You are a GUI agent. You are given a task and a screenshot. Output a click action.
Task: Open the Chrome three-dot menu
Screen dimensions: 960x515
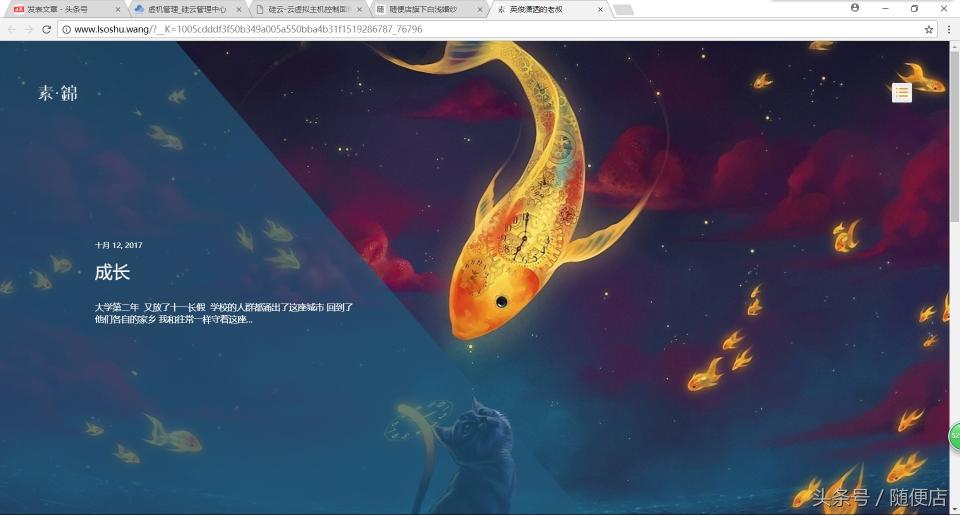pyautogui.click(x=950, y=29)
